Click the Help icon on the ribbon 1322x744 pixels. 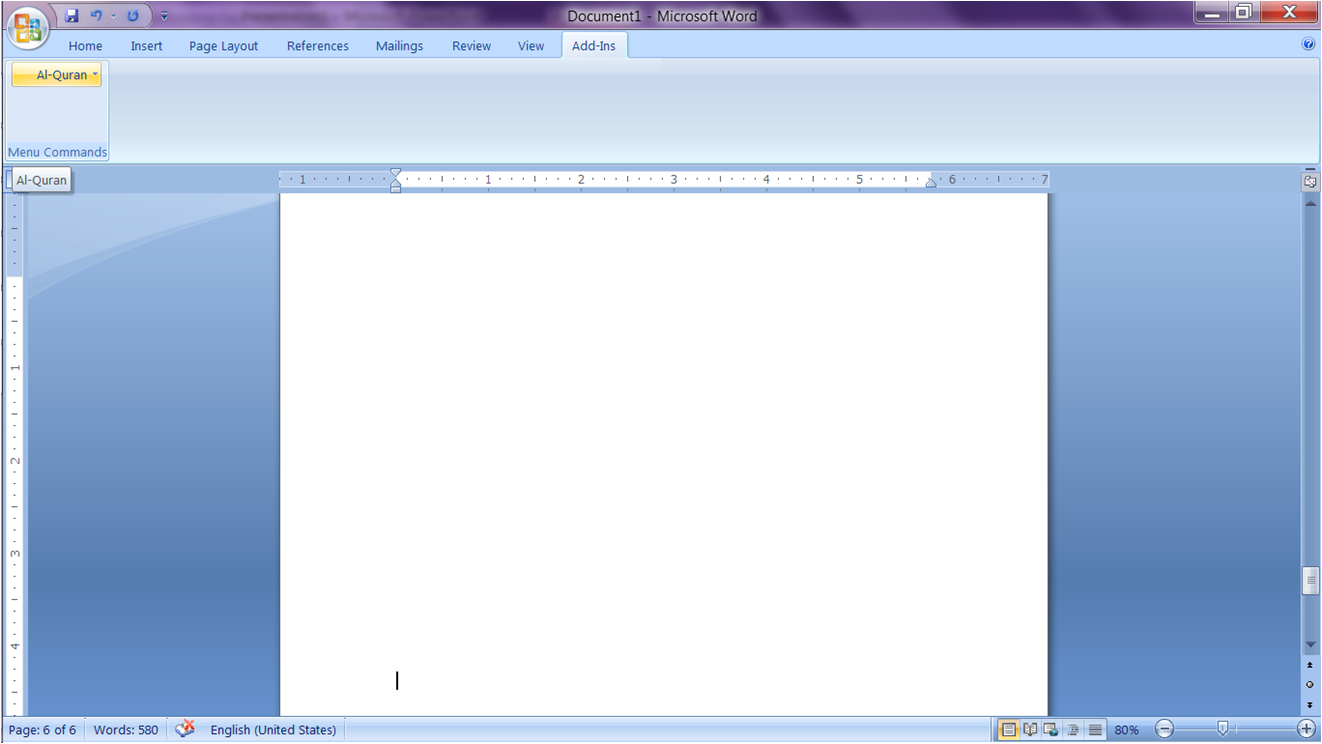point(1308,44)
